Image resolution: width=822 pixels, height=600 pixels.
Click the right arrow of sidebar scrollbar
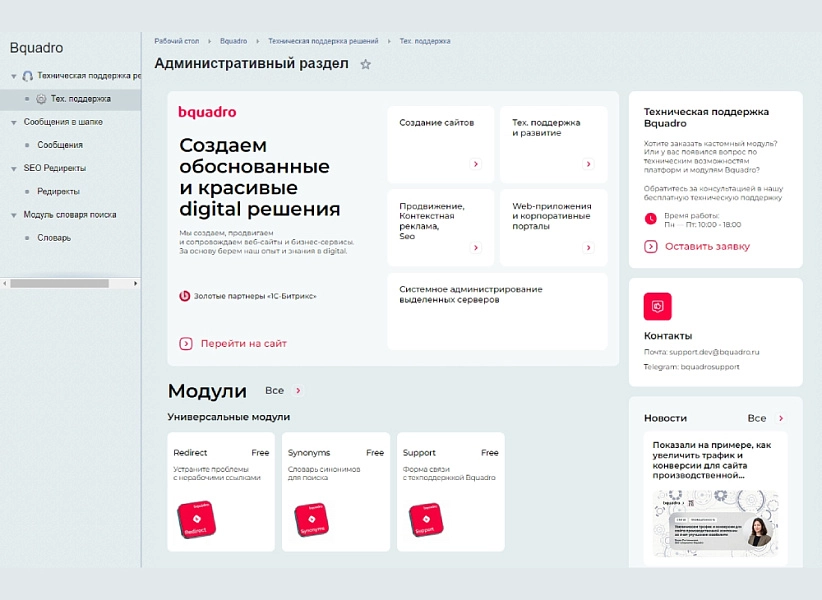pyautogui.click(x=135, y=283)
